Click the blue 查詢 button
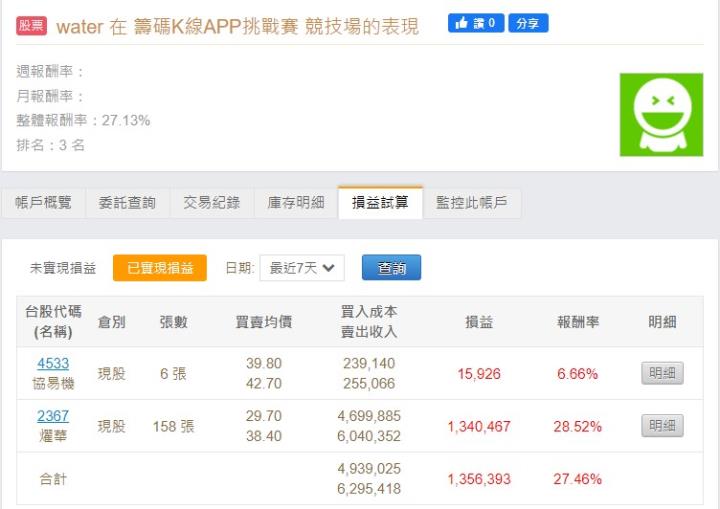This screenshot has height=509, width=720. (x=391, y=268)
